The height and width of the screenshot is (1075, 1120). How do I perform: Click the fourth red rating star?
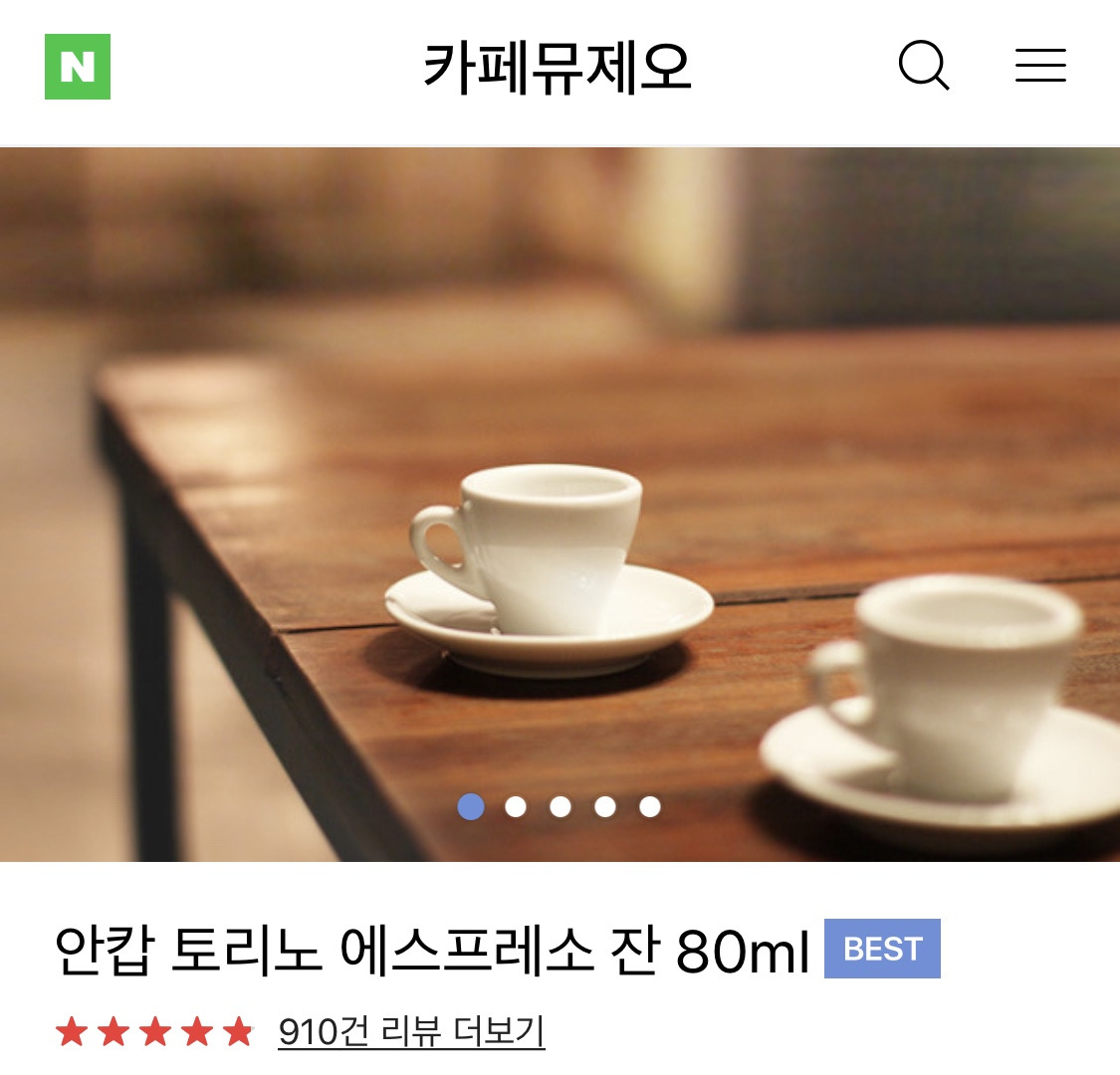coord(196,1032)
